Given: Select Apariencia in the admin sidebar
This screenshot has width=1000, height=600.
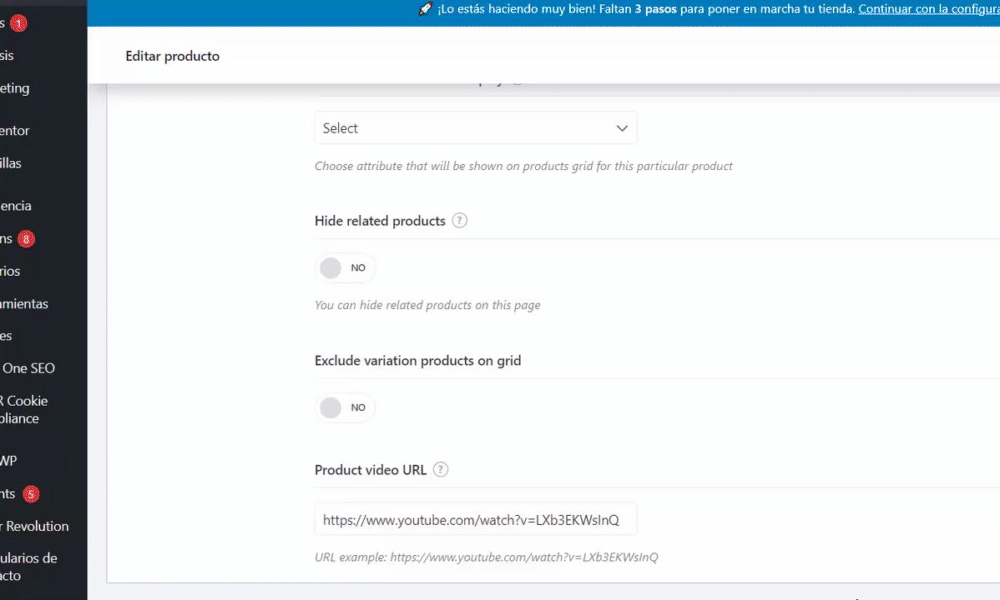Looking at the screenshot, I should pos(16,206).
